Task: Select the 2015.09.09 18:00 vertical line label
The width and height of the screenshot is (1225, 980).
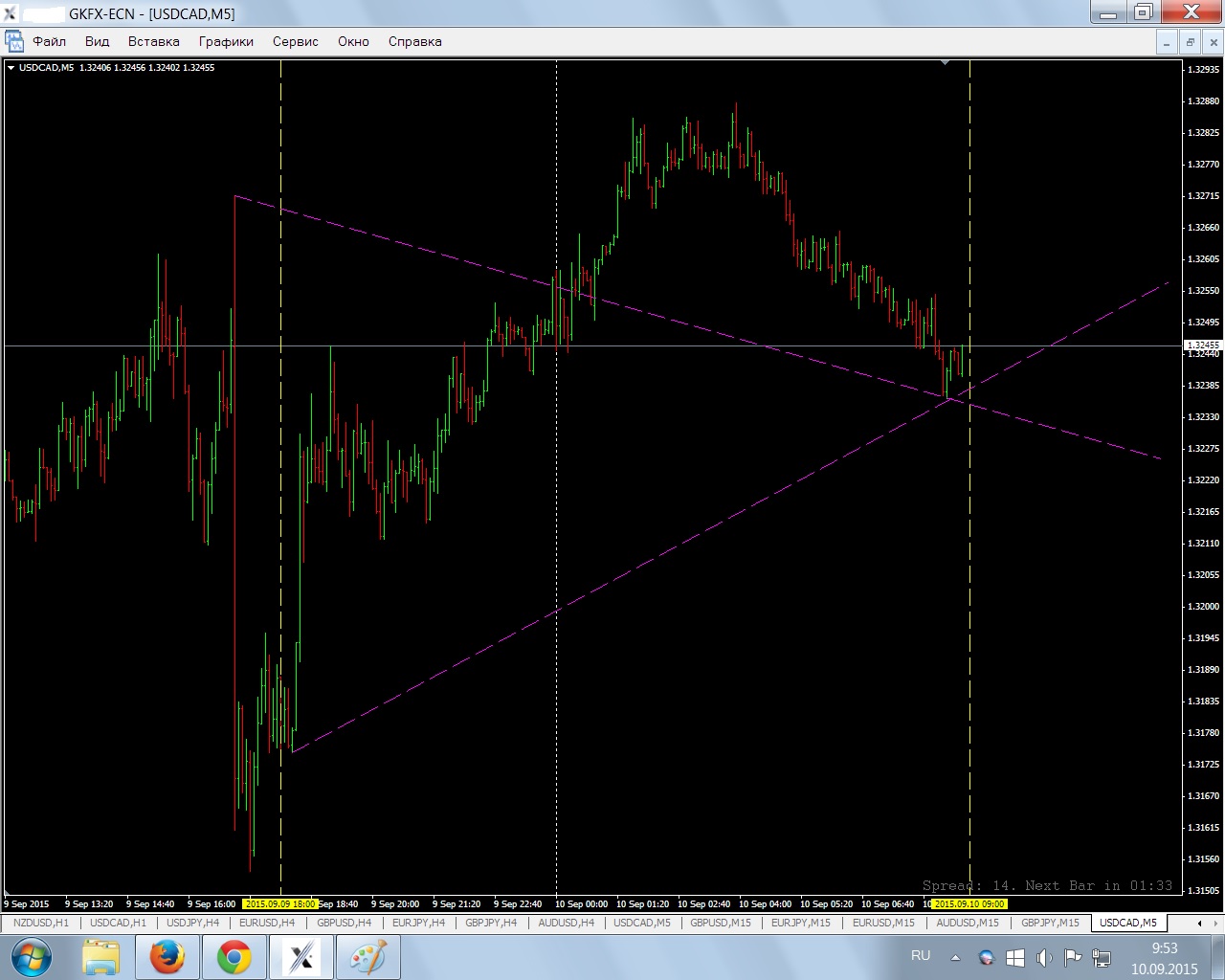Action: coord(280,903)
